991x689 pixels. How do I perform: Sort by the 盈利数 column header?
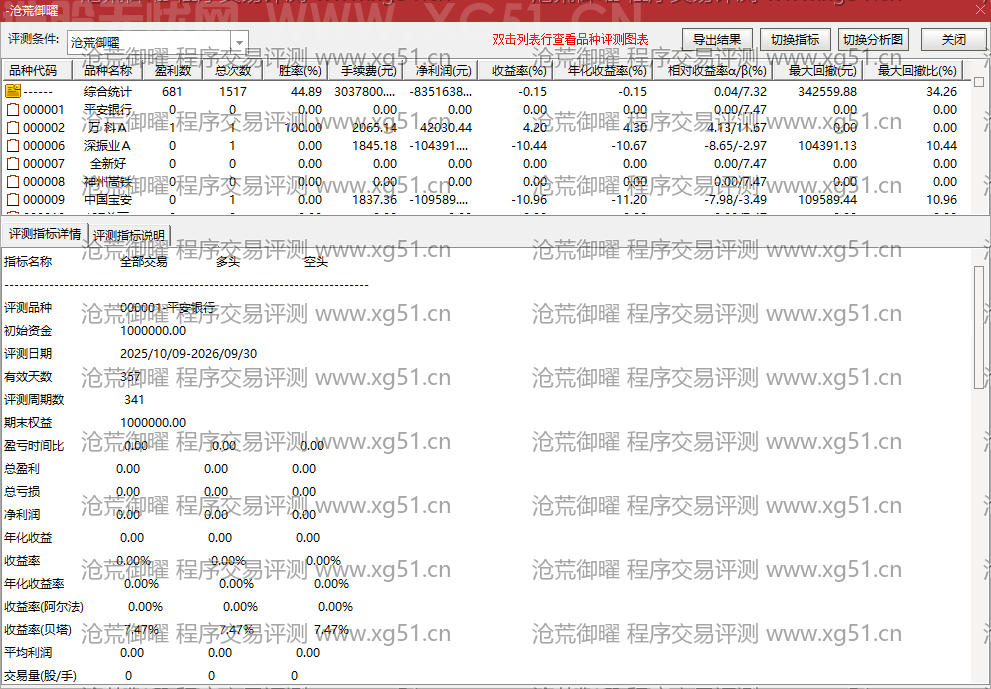coord(173,70)
